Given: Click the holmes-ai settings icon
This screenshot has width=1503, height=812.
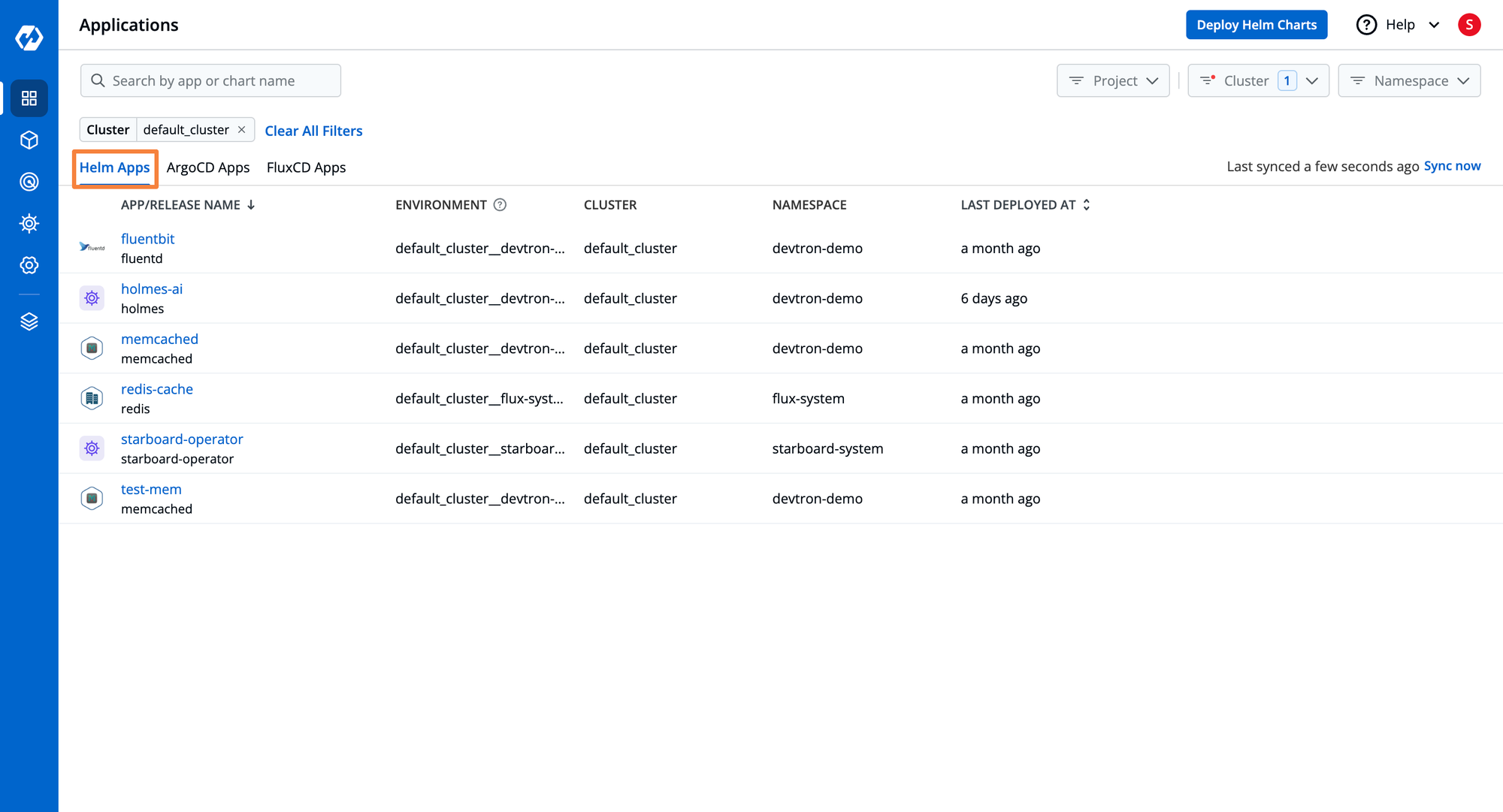Looking at the screenshot, I should click(90, 298).
